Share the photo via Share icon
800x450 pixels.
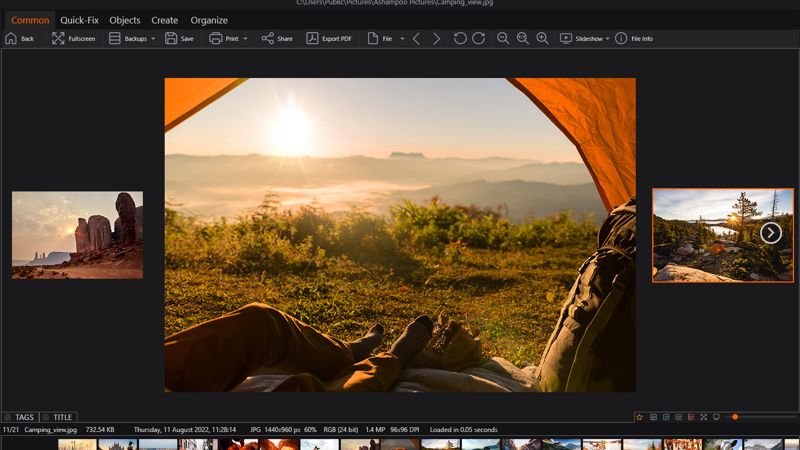click(267, 39)
